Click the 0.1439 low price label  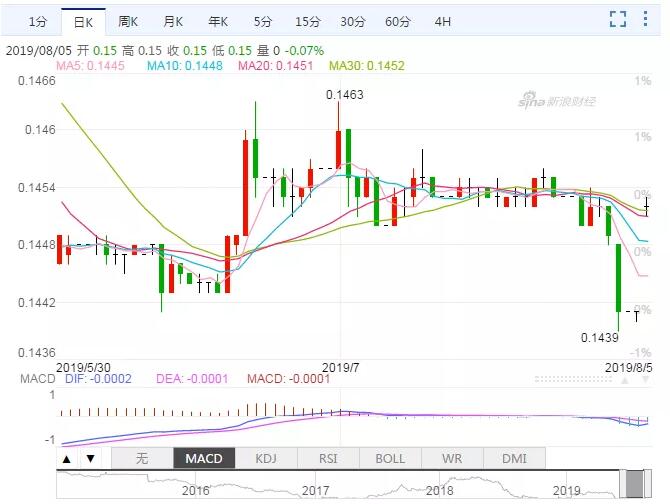click(599, 338)
